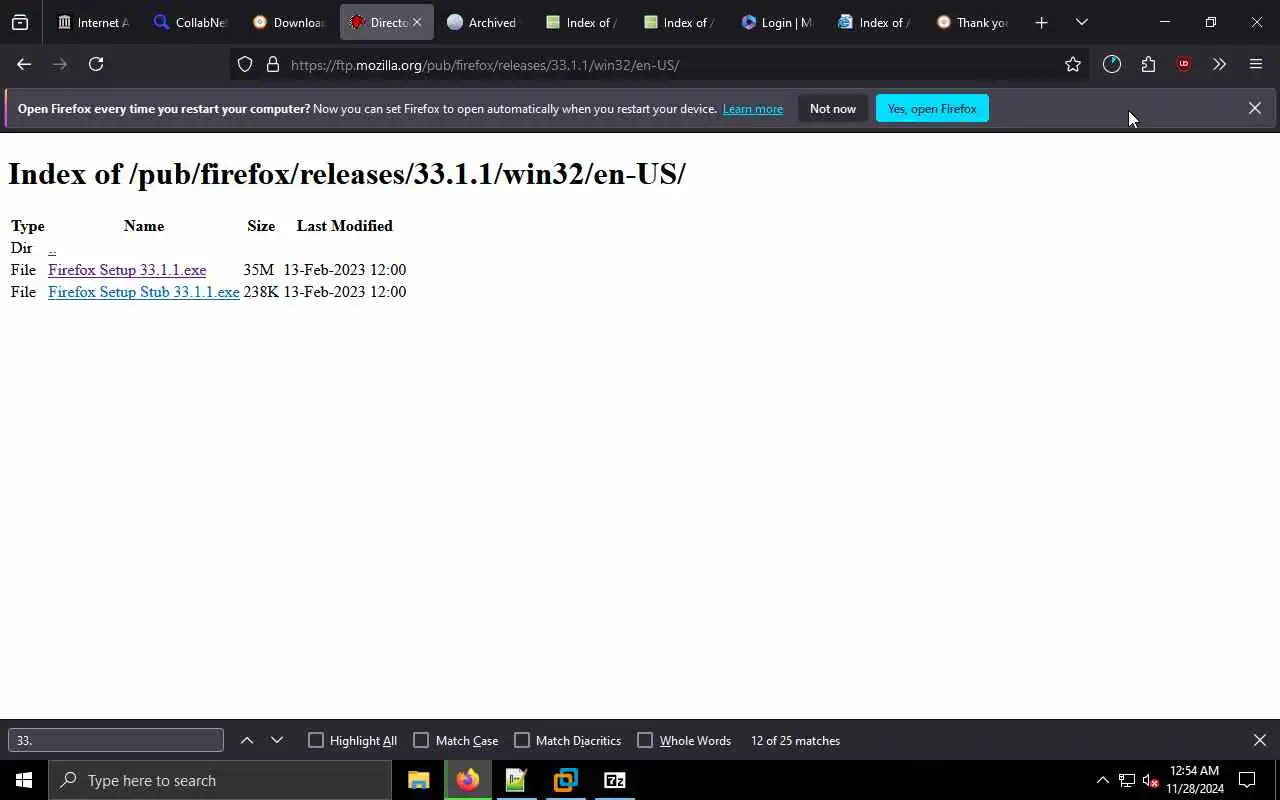Download Firefox Setup 33.1.1.exe
Screen dimensions: 1280x800
127,270
